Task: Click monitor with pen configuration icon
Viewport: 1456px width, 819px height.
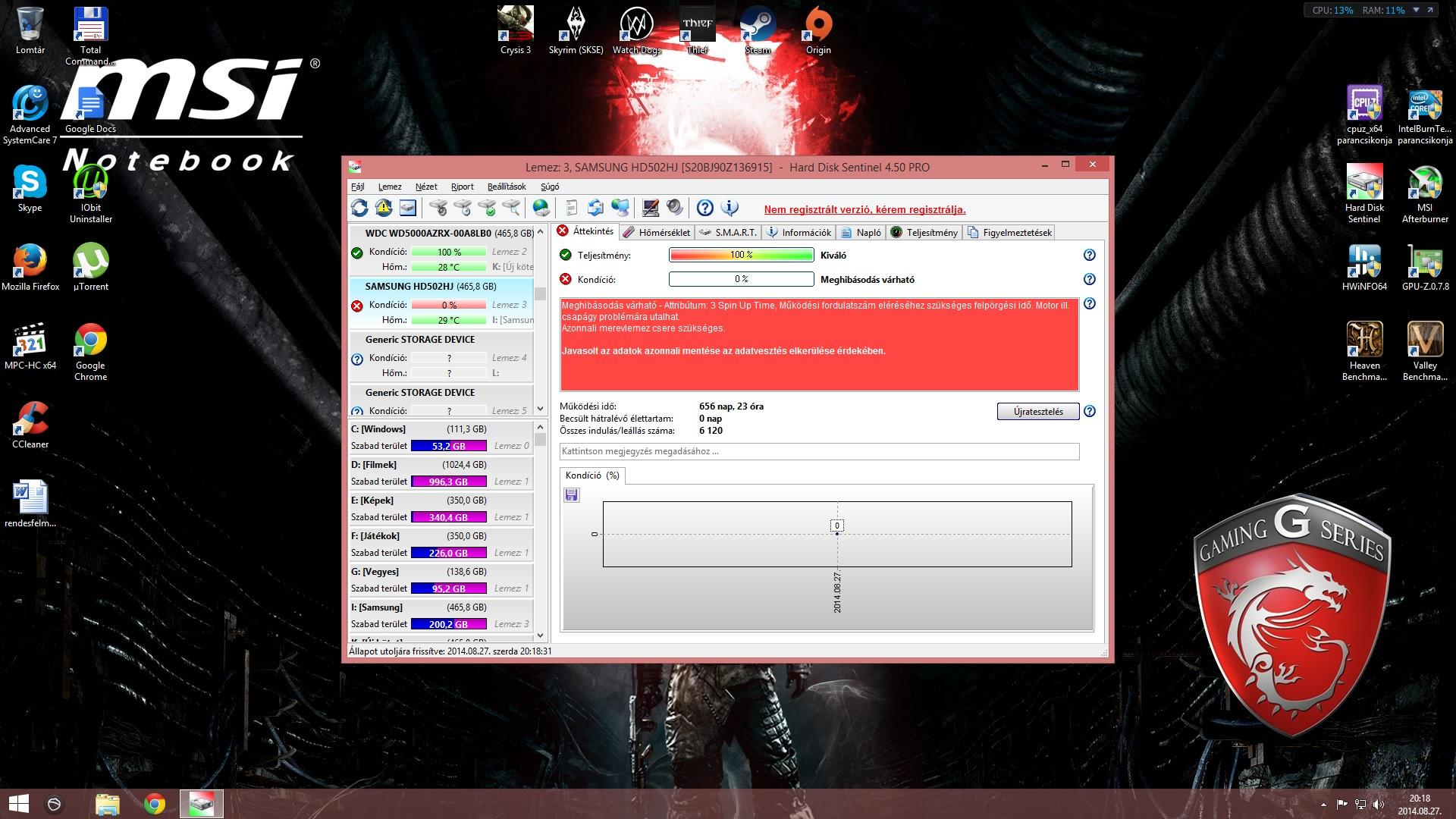Action: (x=650, y=208)
